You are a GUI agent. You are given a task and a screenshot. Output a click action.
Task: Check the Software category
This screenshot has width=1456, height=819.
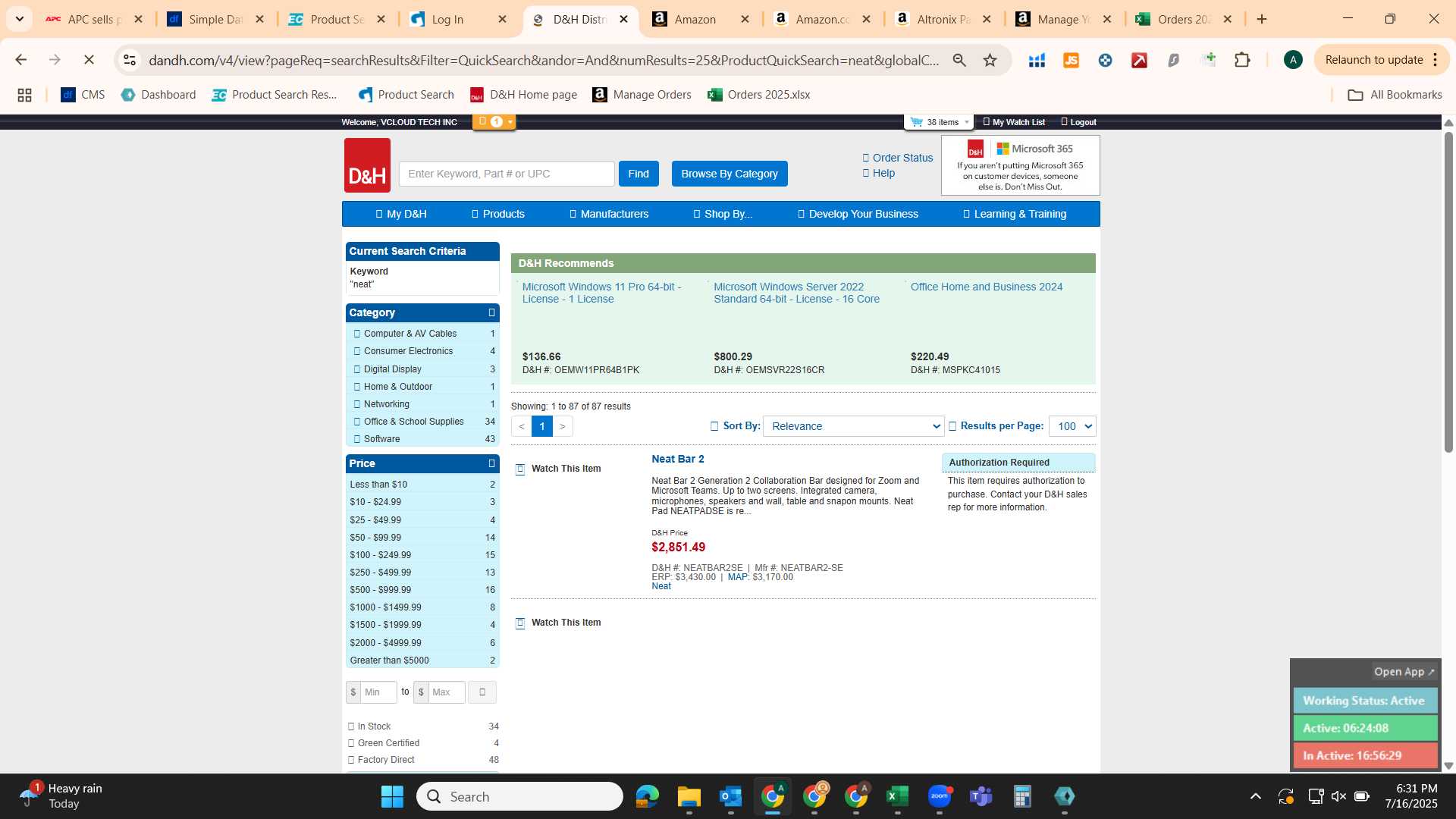click(357, 439)
